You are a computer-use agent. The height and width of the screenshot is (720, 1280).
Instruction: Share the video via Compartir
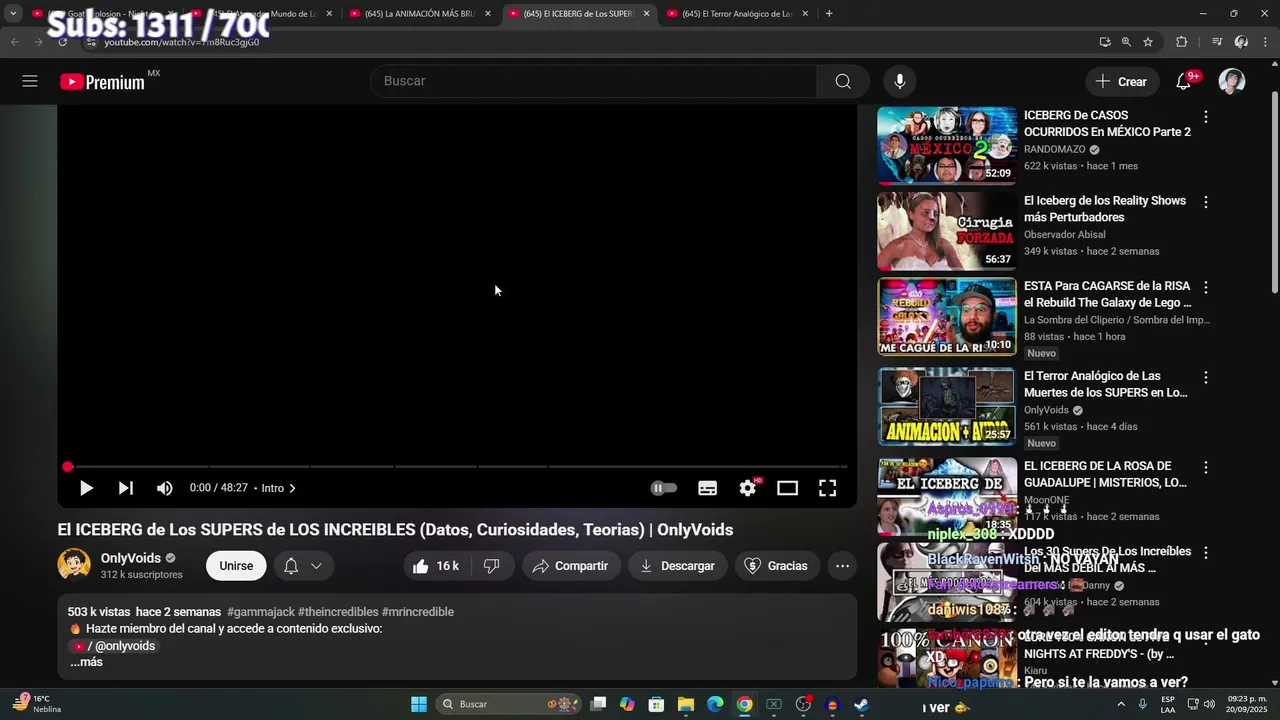click(570, 566)
